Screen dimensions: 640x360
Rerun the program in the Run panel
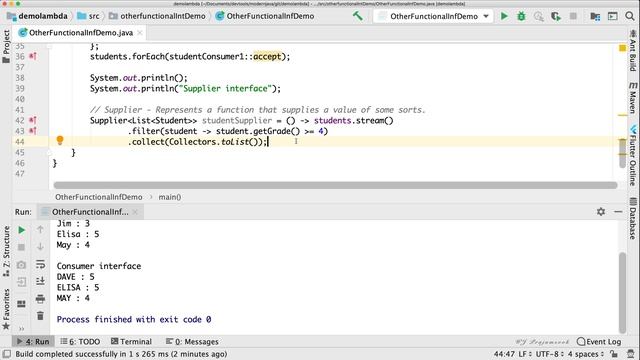point(22,230)
